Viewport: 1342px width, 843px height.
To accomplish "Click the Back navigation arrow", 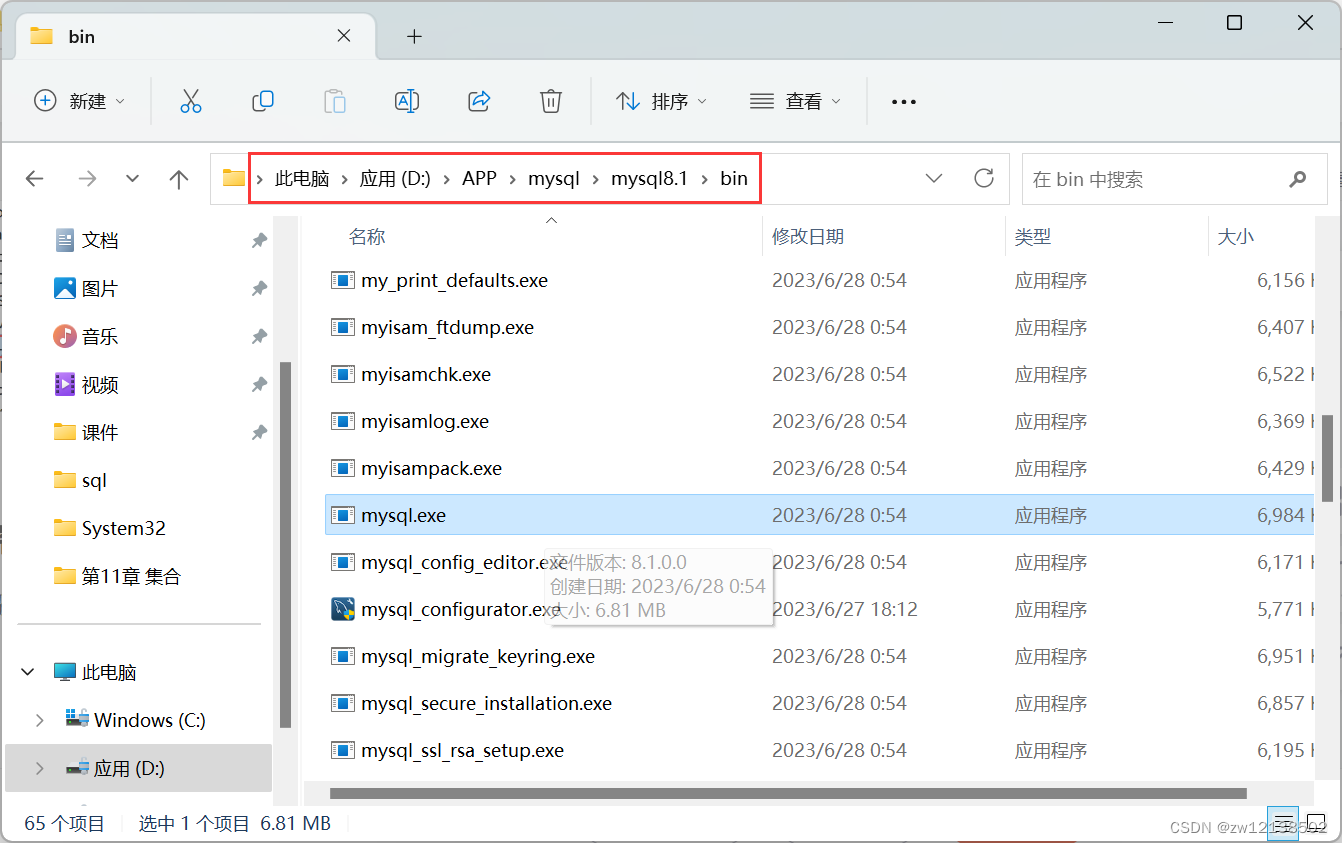I will 35,179.
